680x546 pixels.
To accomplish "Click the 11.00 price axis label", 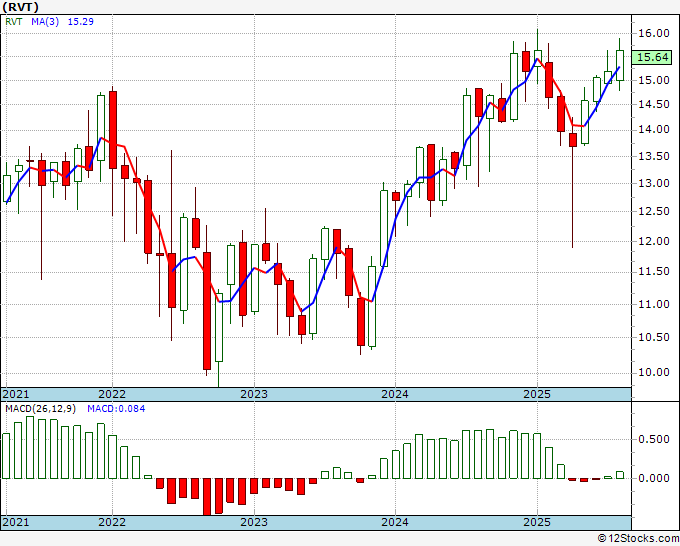I will pos(654,304).
